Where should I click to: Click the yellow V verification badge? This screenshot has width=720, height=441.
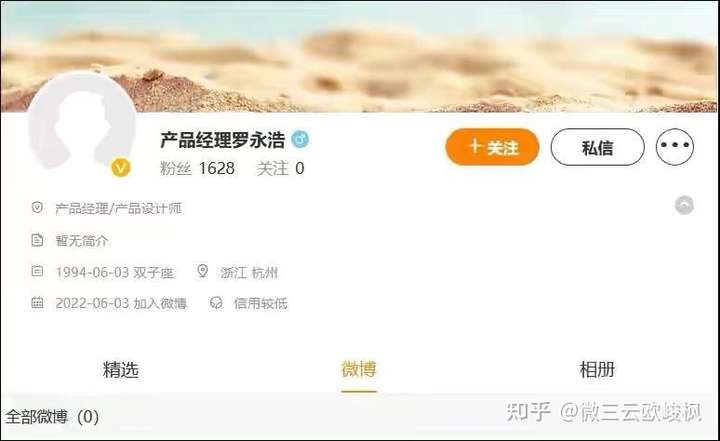[x=121, y=168]
